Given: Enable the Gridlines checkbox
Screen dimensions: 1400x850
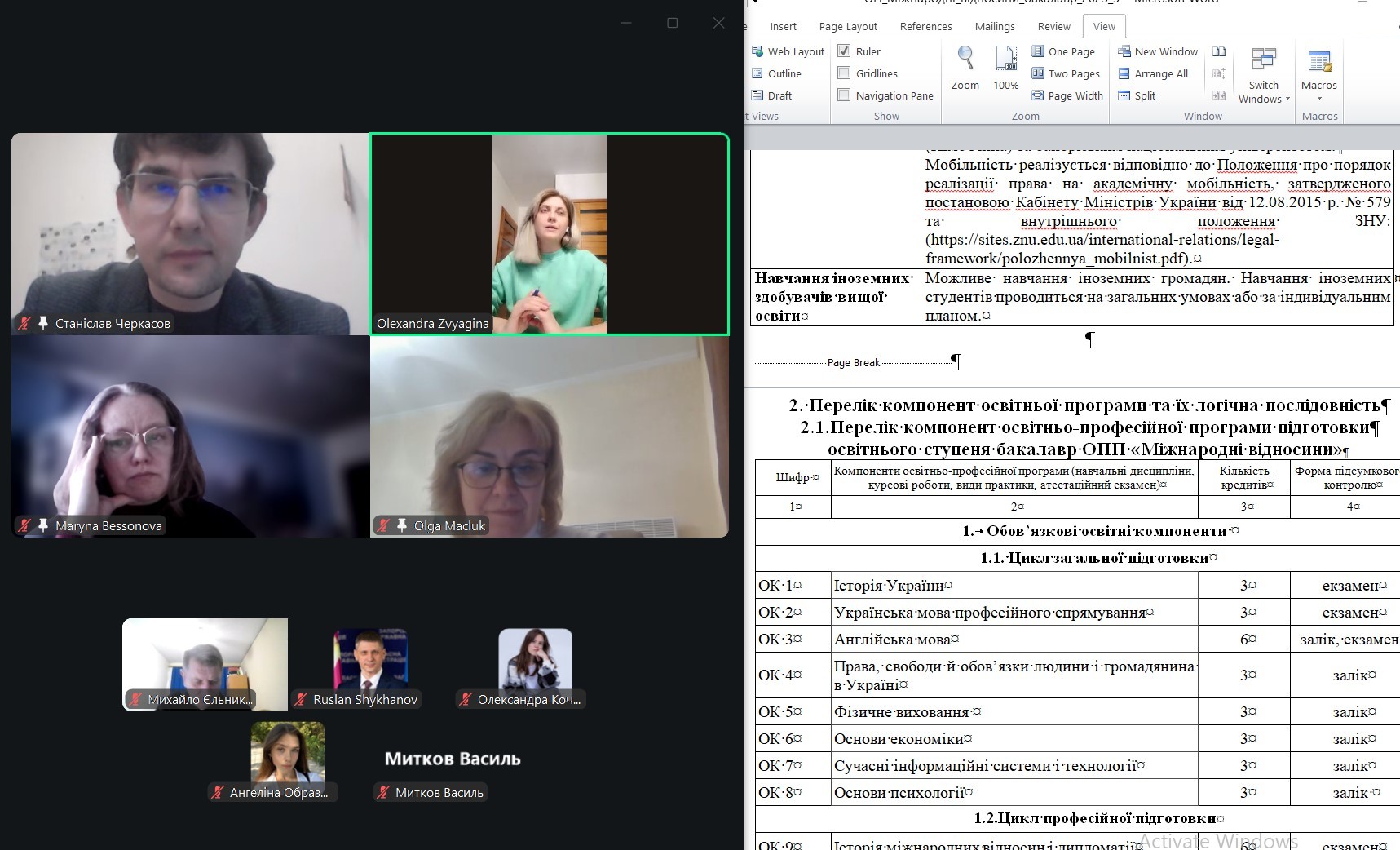Looking at the screenshot, I should (x=845, y=73).
